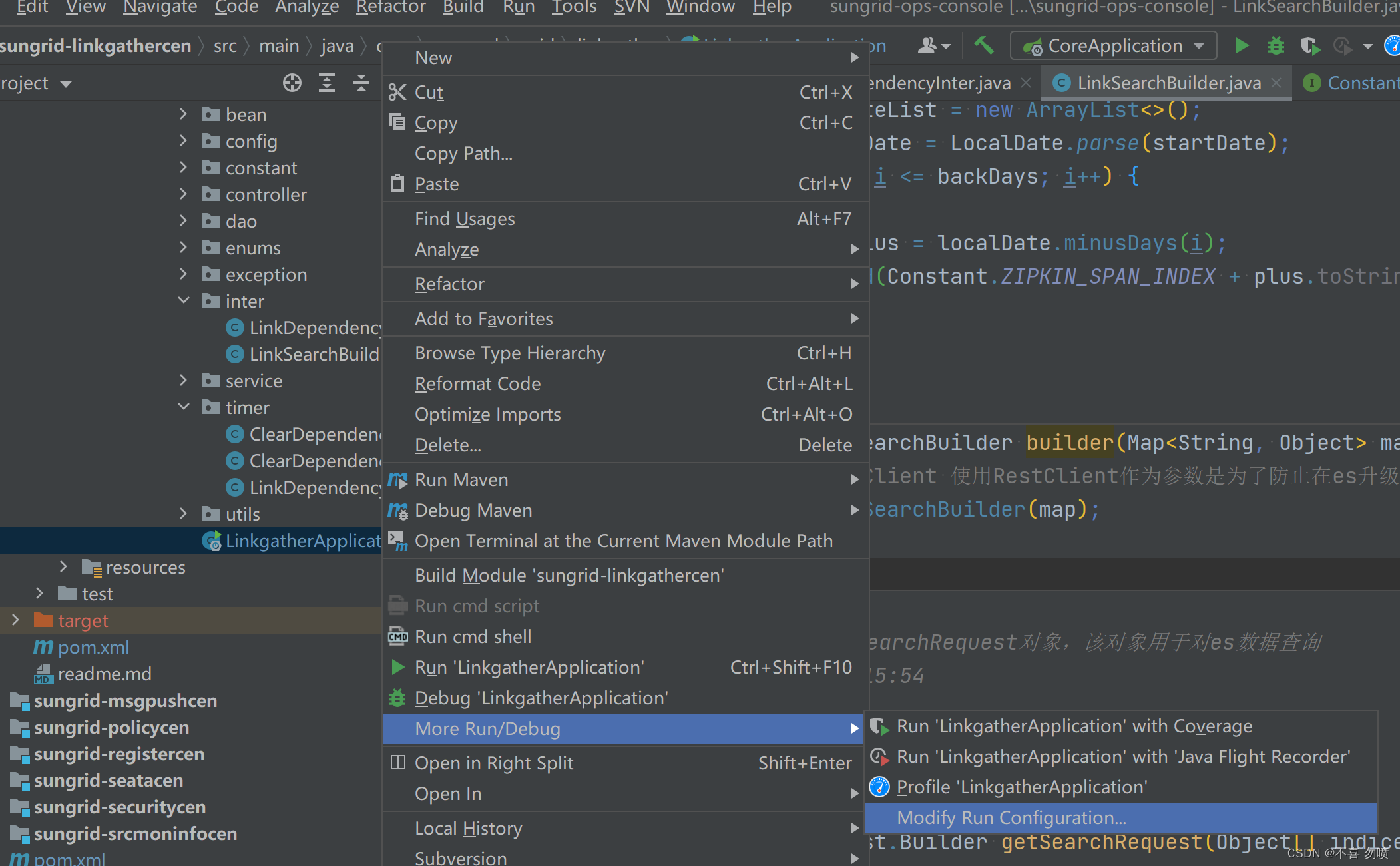This screenshot has width=1400, height=866.
Task: Expand the resources folder
Action: (64, 567)
